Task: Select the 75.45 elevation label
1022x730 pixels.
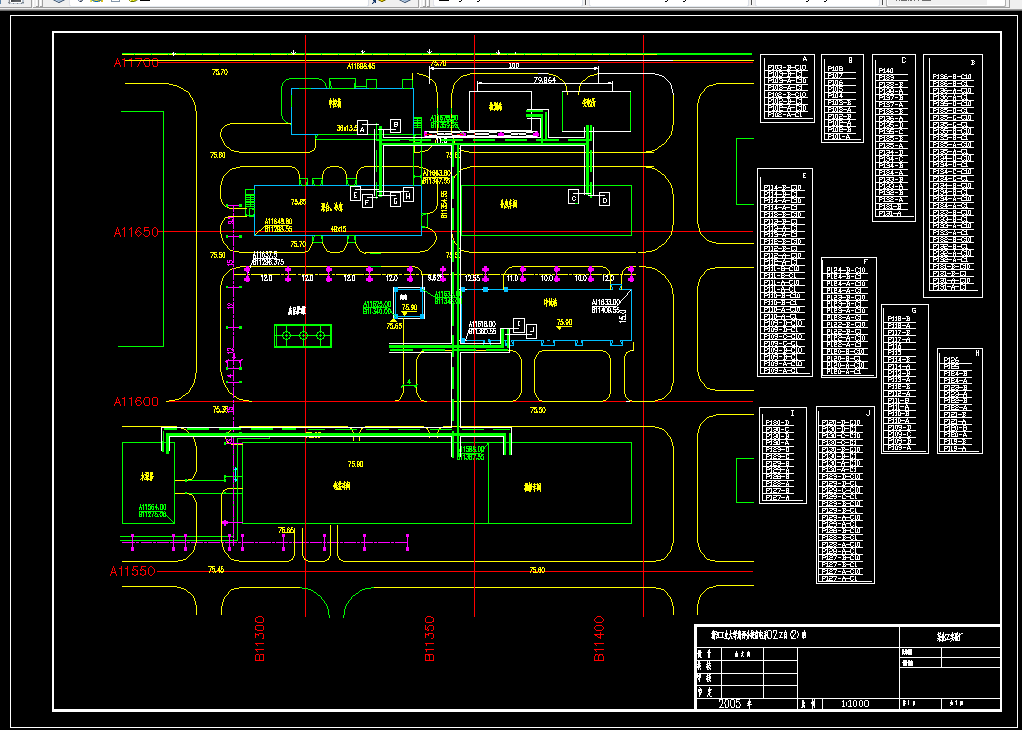Action: (216, 570)
